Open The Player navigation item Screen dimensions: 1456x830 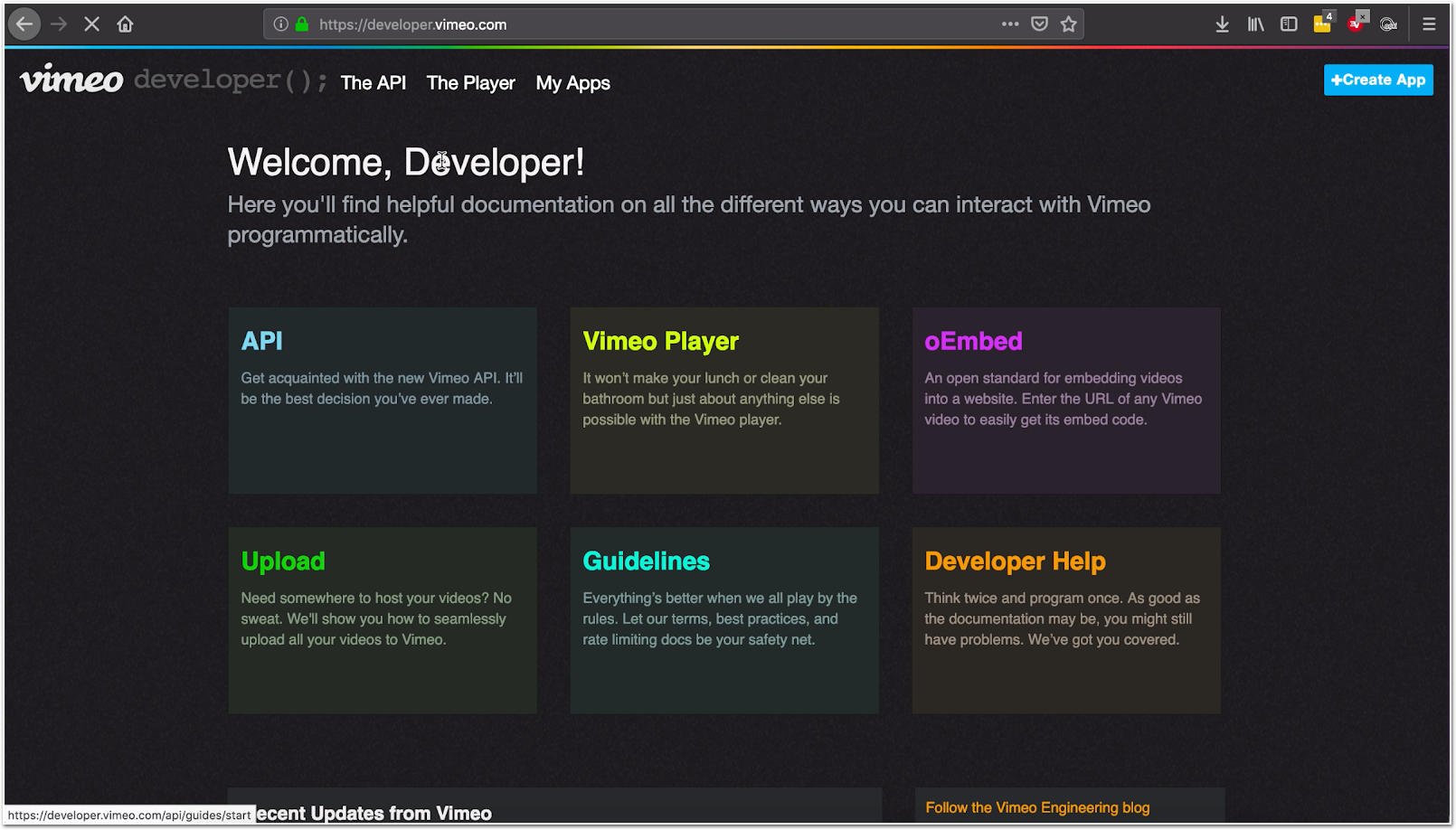point(471,83)
